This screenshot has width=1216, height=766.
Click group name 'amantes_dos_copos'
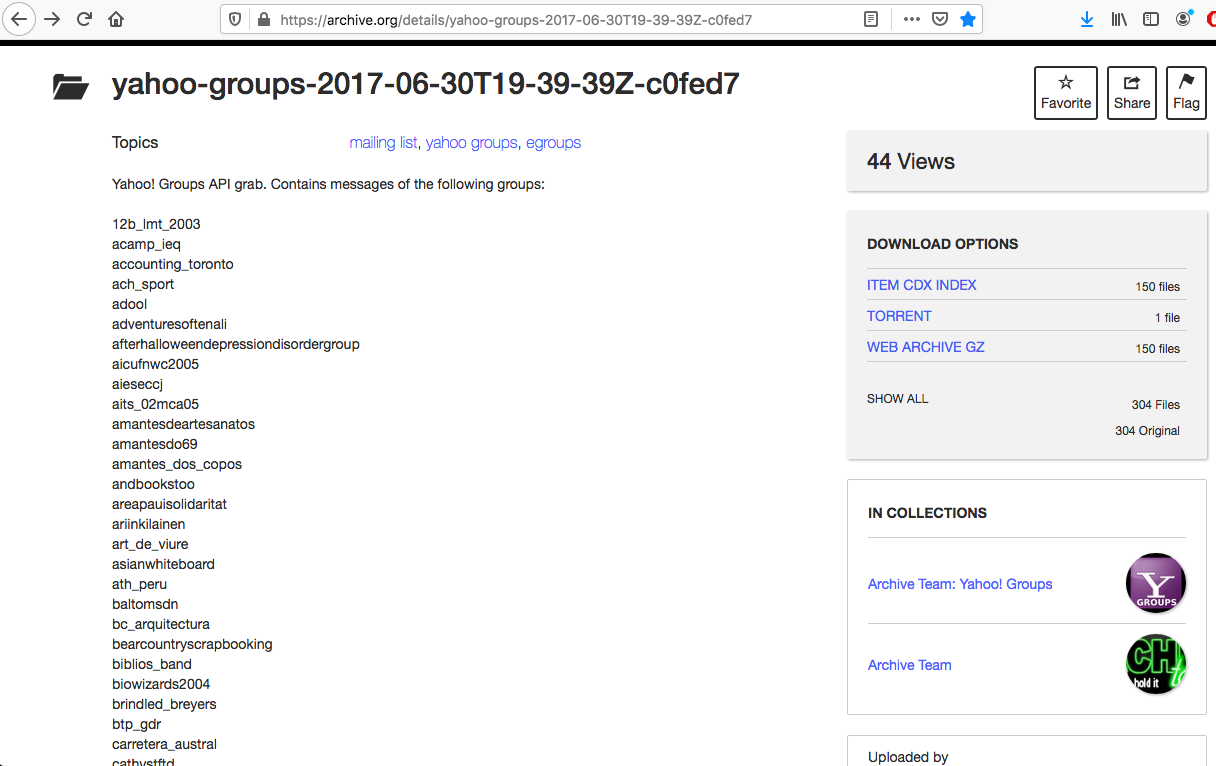177,464
